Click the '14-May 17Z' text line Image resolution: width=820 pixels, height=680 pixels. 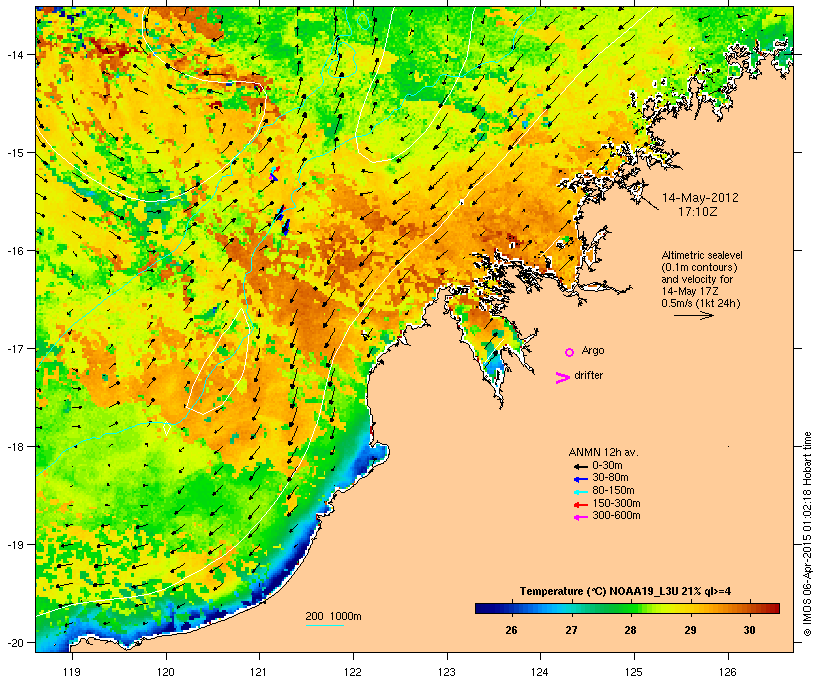(x=690, y=291)
